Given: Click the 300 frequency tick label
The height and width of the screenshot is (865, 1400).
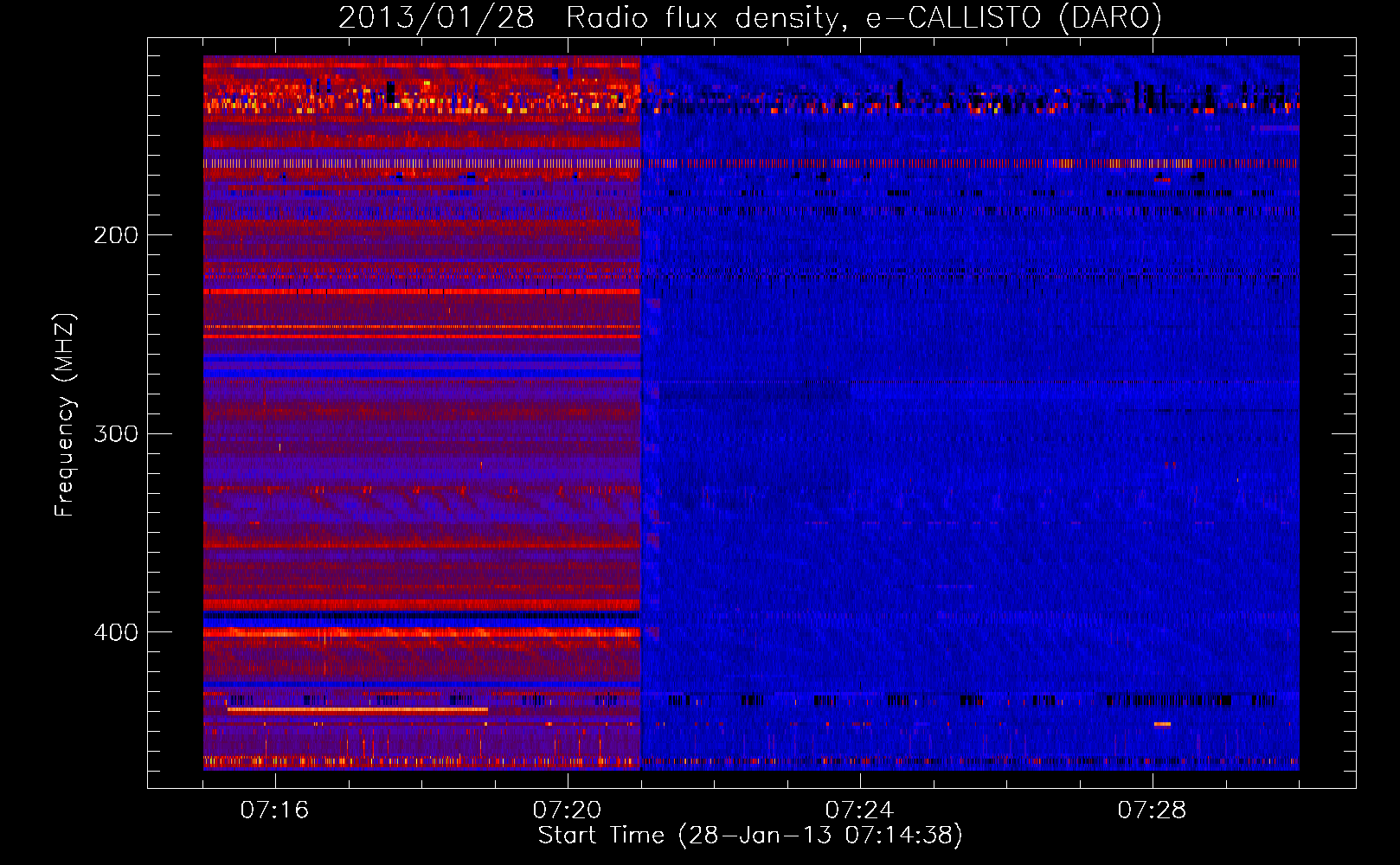Looking at the screenshot, I should pos(116,433).
